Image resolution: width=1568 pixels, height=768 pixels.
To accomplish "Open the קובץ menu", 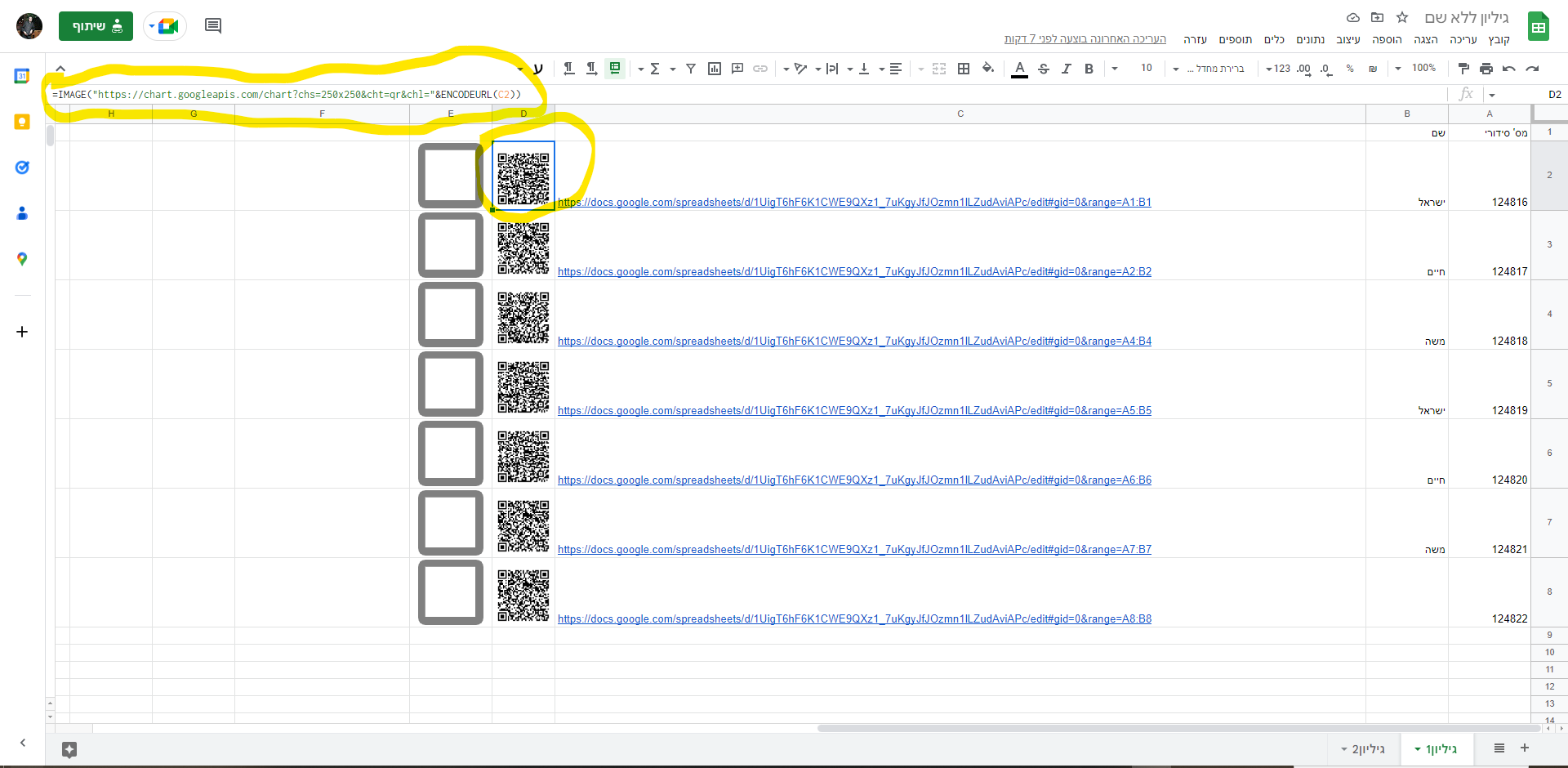I will 1499,39.
